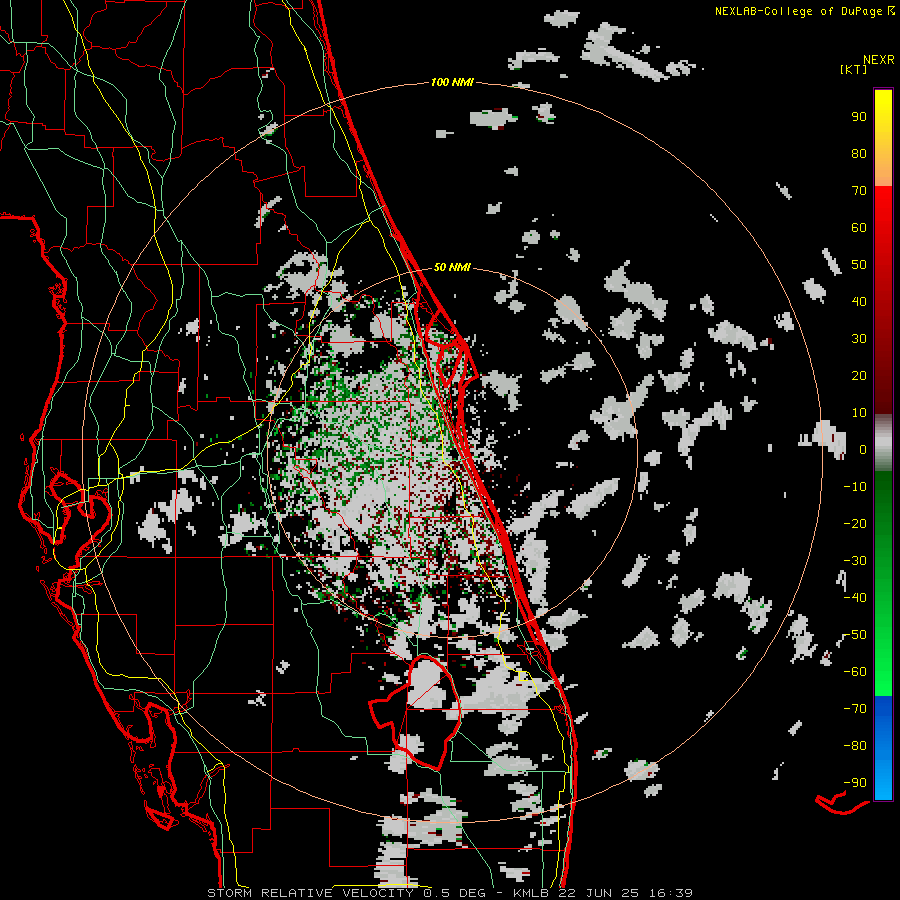Viewport: 900px width, 900px height.
Task: Click the -40 value on the velocity scale
Action: [x=855, y=598]
